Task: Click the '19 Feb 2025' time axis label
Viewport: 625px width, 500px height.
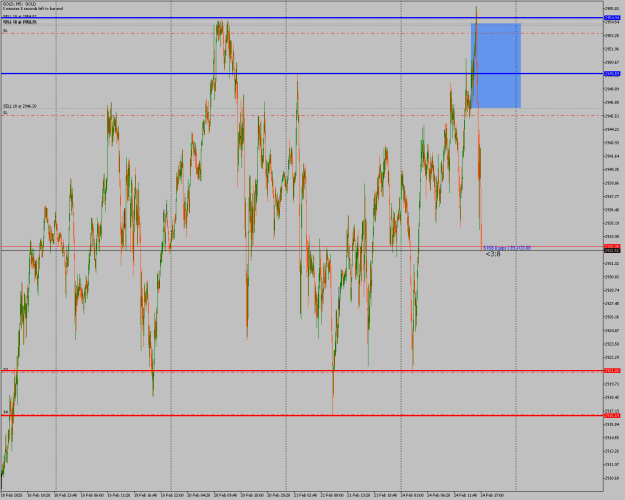Action: tap(13, 495)
